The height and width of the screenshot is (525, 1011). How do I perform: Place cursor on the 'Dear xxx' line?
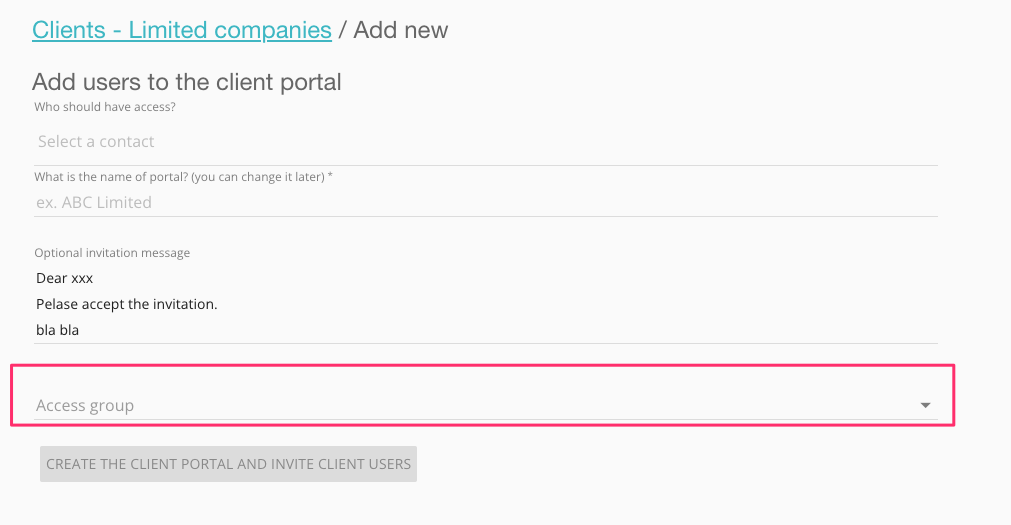64,278
